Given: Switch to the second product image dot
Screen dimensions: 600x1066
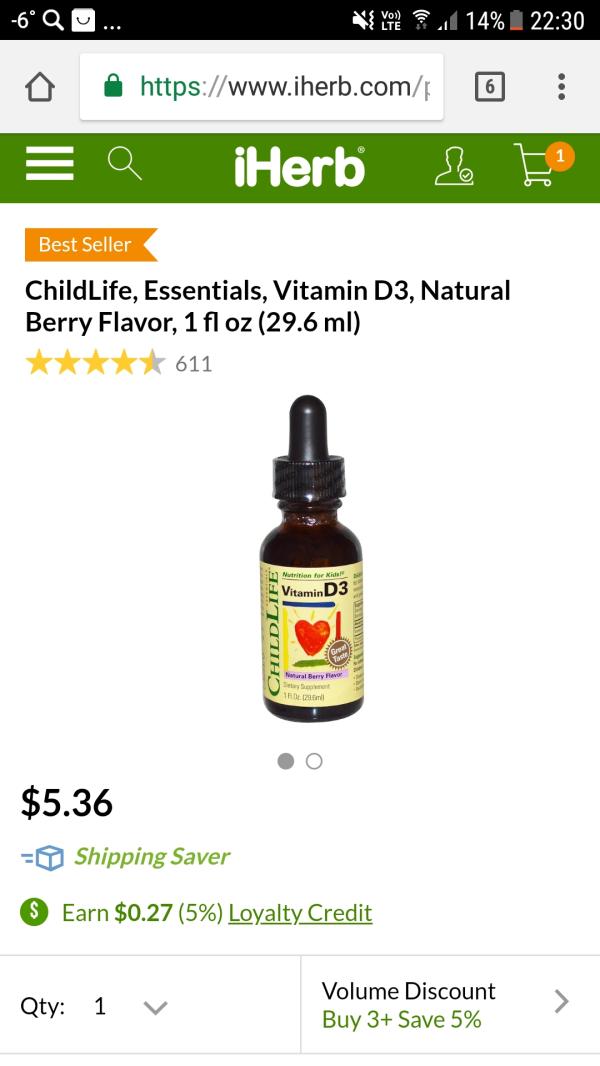Looking at the screenshot, I should pyautogui.click(x=314, y=761).
